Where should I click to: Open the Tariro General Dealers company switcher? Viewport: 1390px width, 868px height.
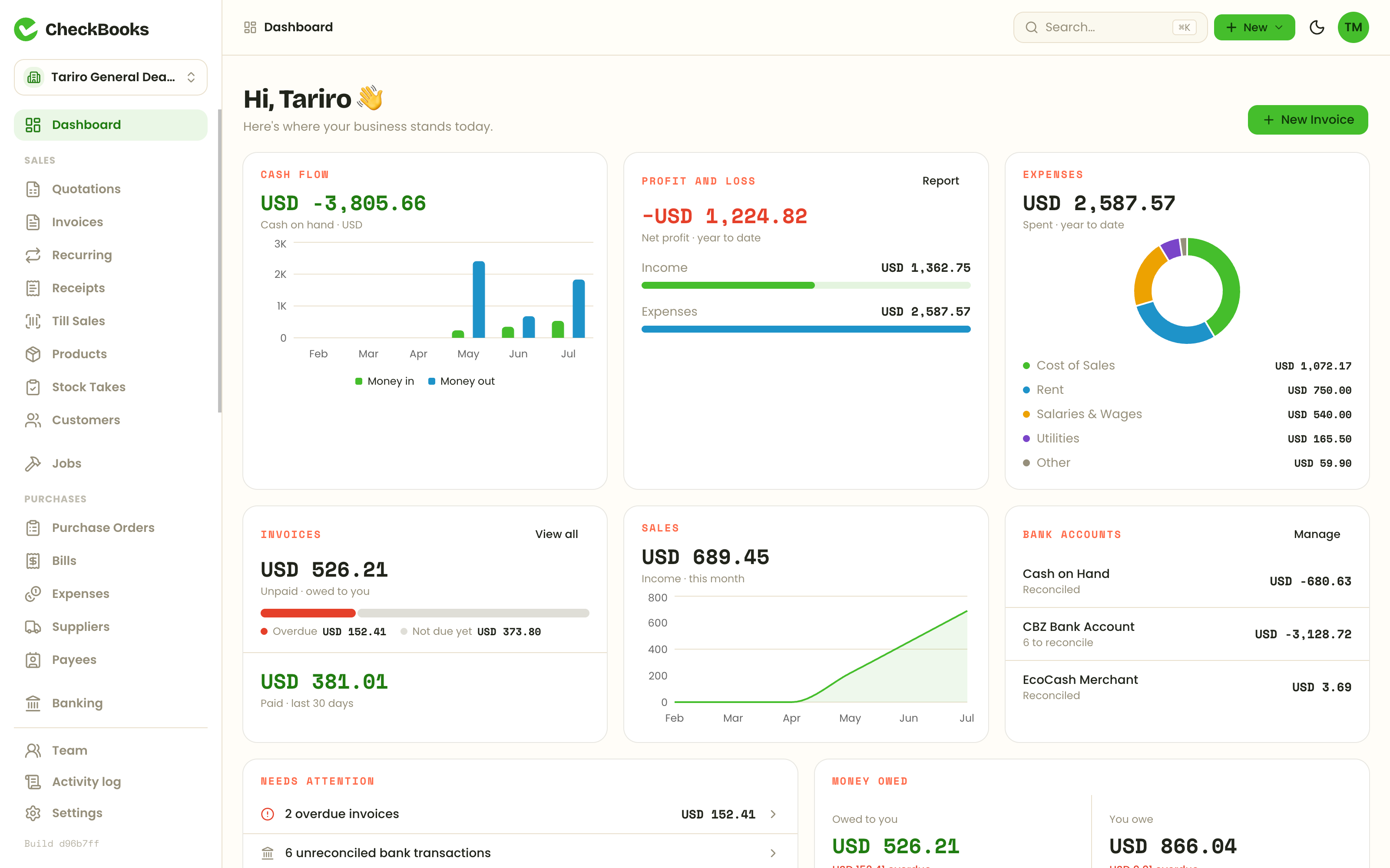coord(110,77)
